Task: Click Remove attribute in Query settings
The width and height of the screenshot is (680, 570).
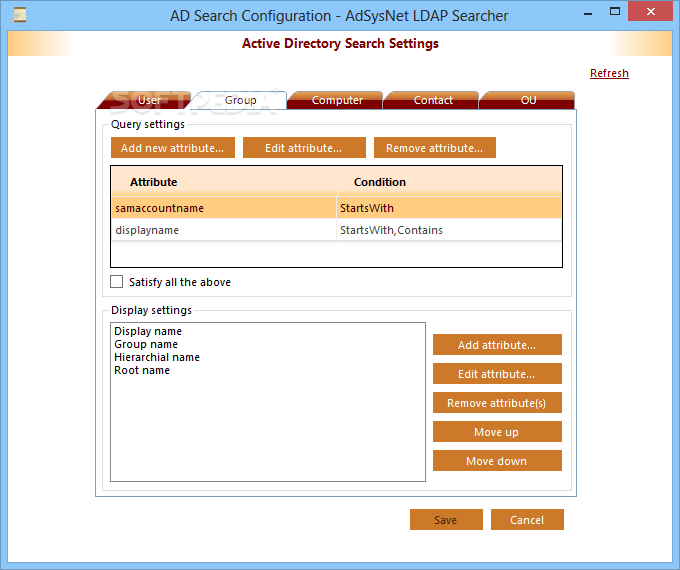Action: click(435, 148)
